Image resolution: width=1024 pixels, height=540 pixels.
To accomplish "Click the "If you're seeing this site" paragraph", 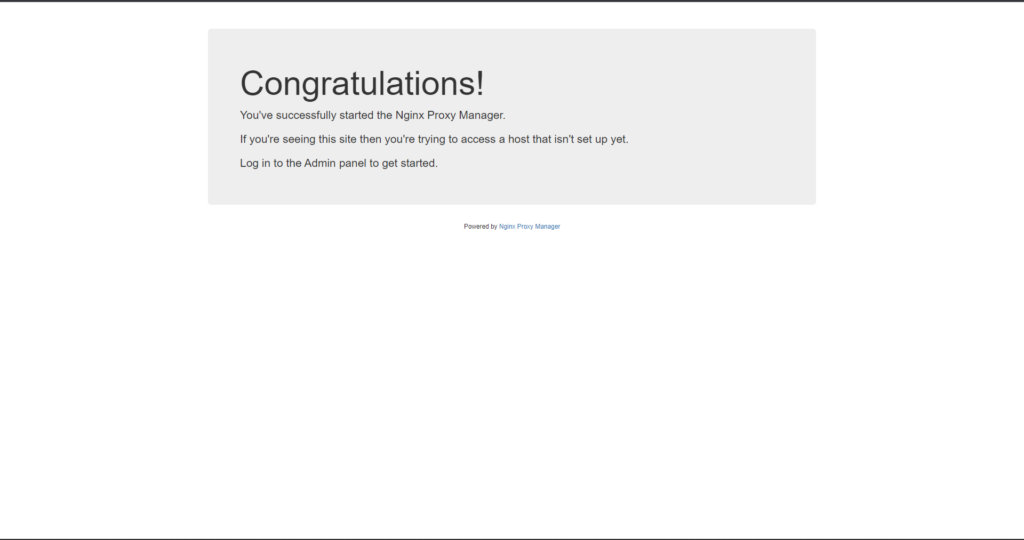I will point(434,139).
